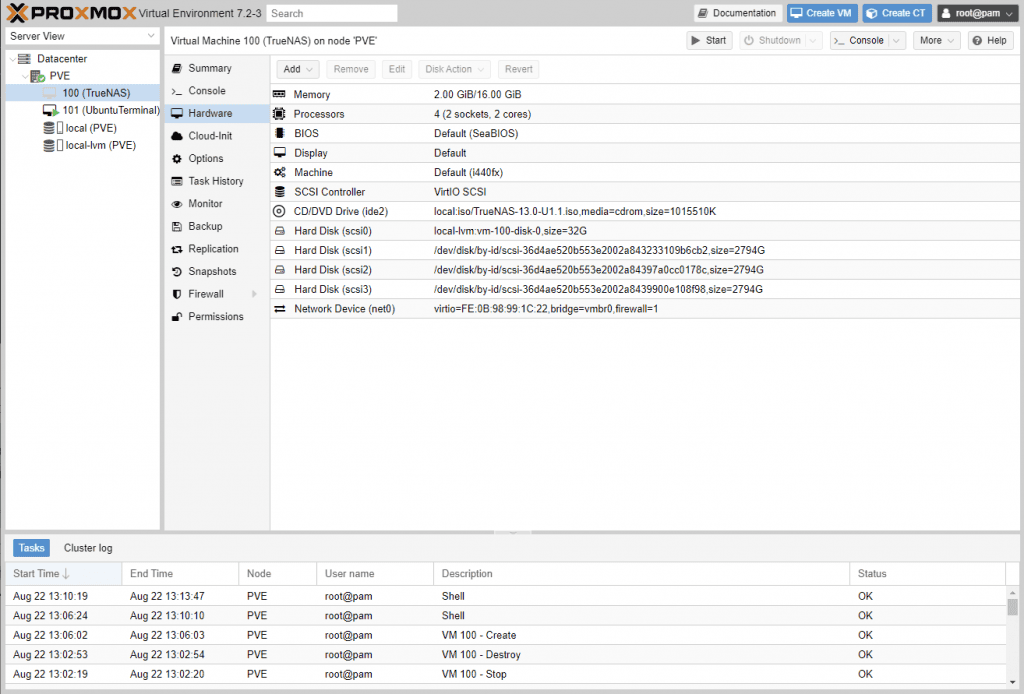Click the Options gear icon
The height and width of the screenshot is (694, 1024).
coord(176,159)
